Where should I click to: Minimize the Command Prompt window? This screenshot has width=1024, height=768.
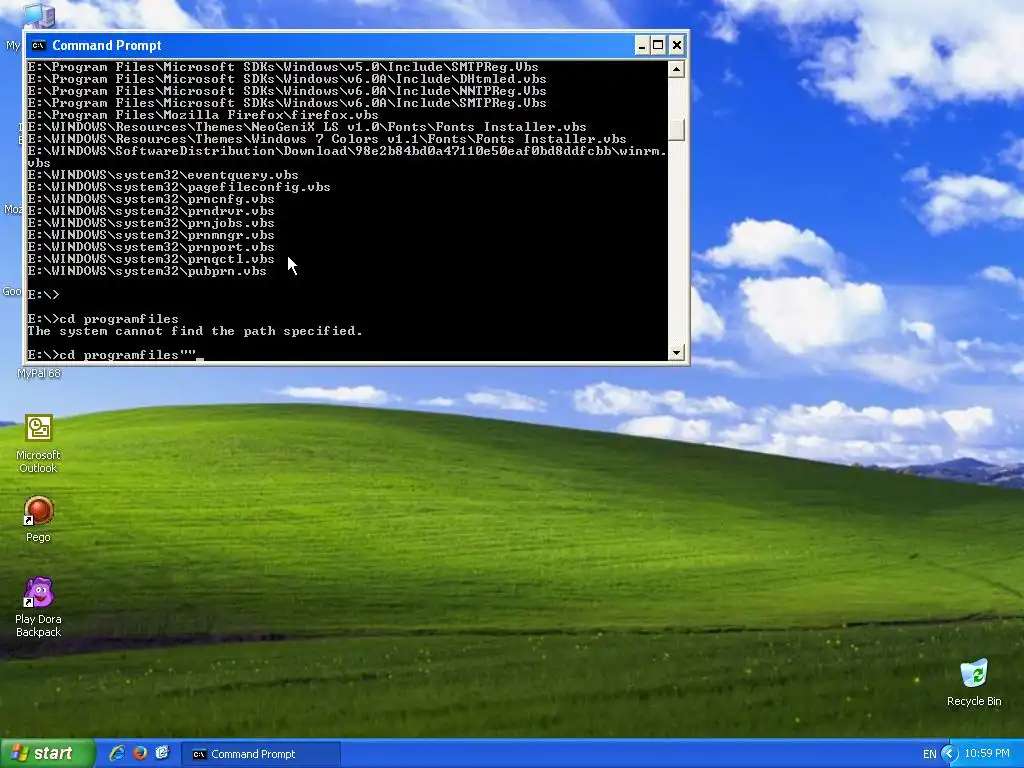[642, 45]
